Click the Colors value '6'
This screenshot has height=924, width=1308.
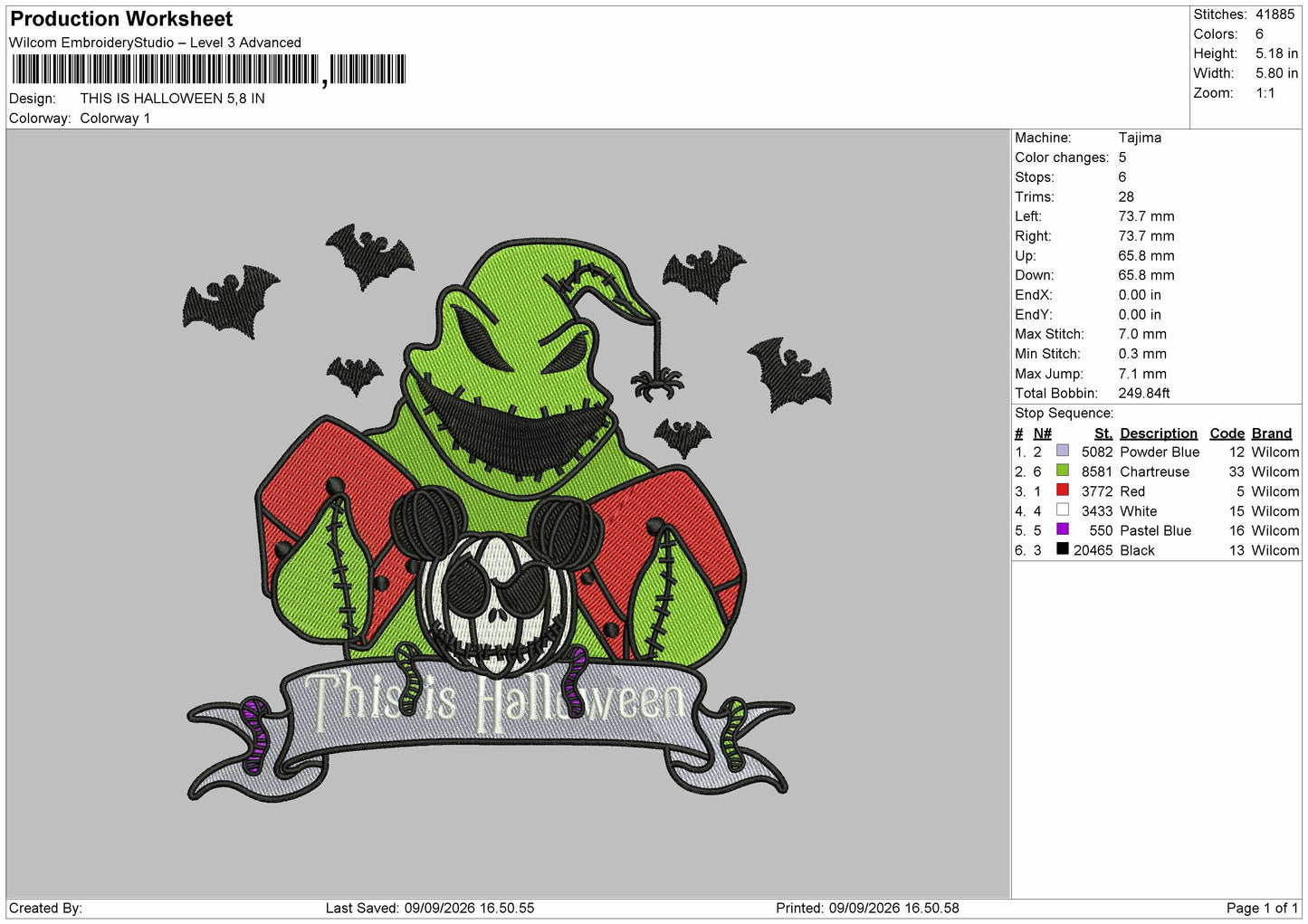(x=1259, y=34)
